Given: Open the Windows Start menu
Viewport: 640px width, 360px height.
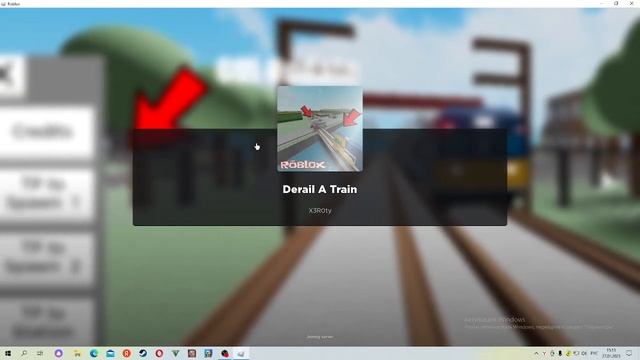Looking at the screenshot, I should click(8, 353).
